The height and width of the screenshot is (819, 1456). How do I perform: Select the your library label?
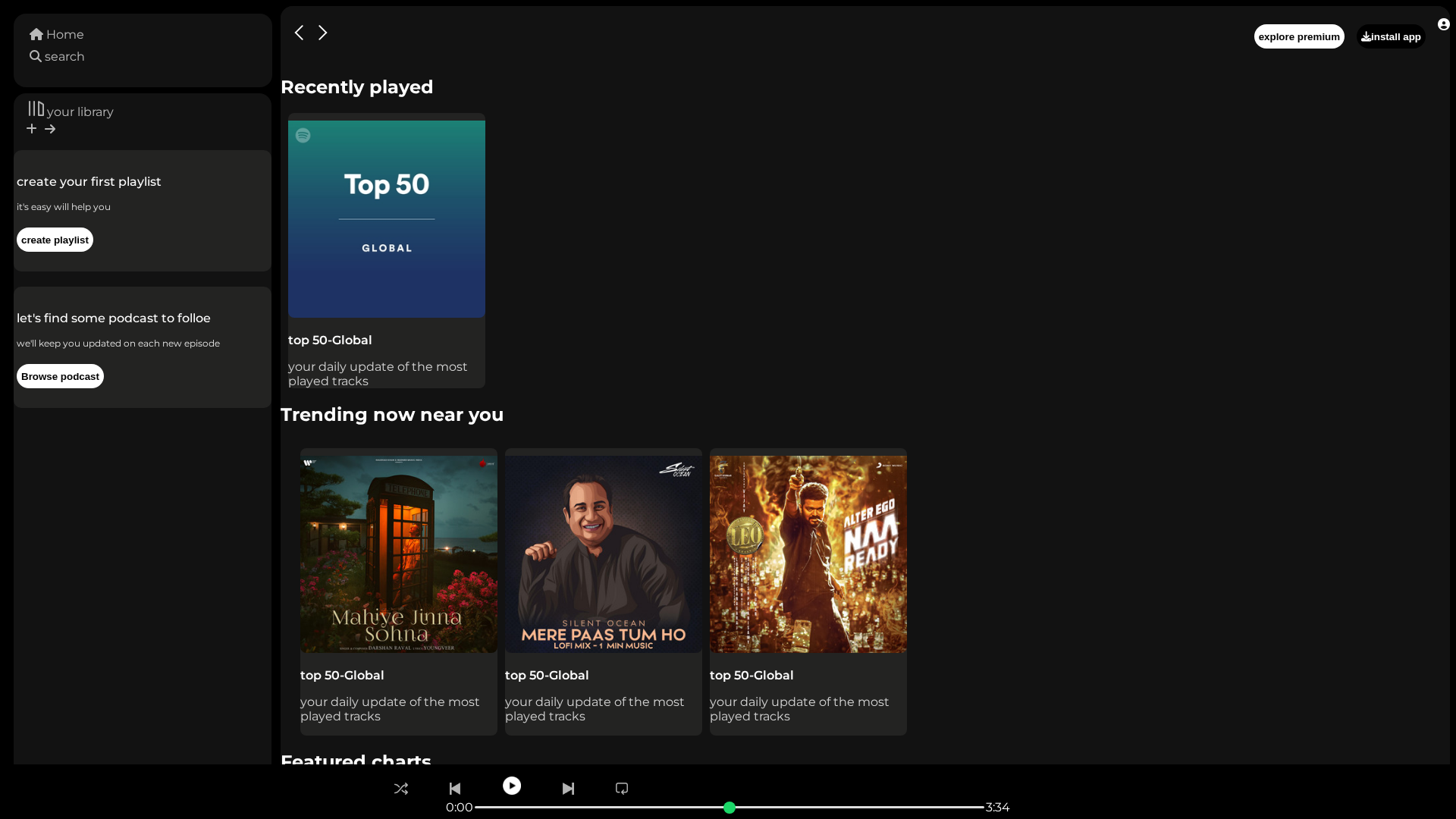click(x=80, y=111)
